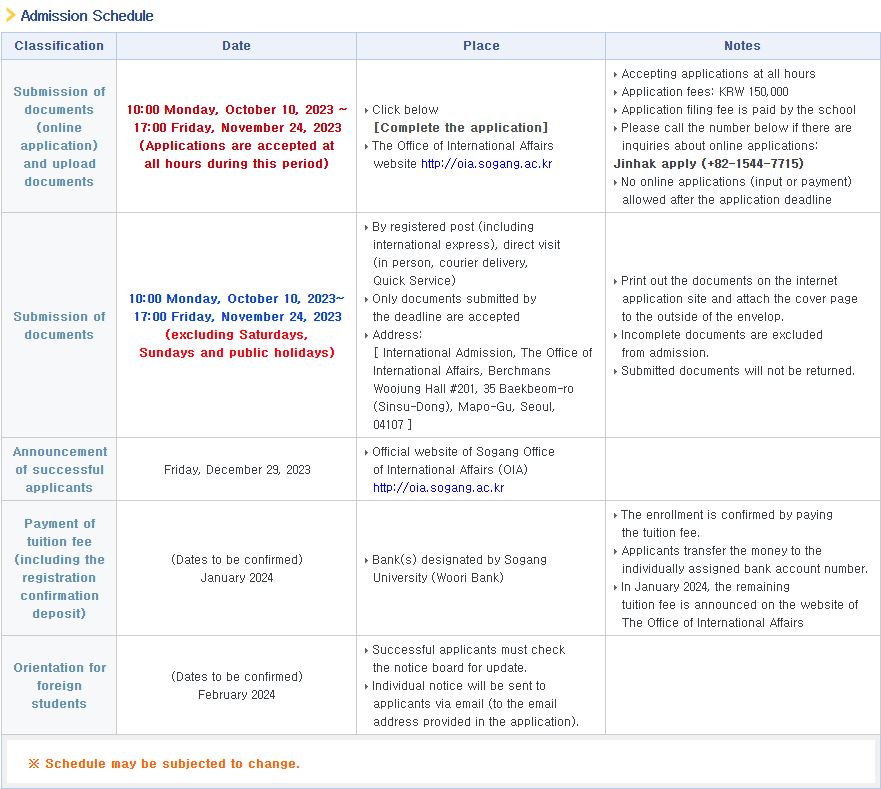Select the "Announcement of successful applicants" row label
881x789 pixels.
[x=60, y=469]
